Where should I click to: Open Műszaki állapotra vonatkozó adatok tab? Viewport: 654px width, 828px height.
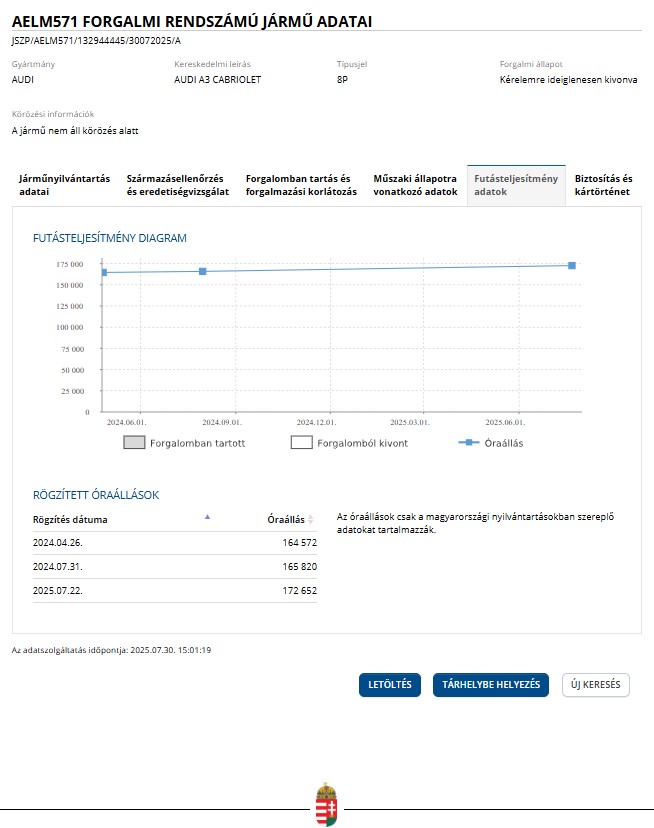click(415, 185)
